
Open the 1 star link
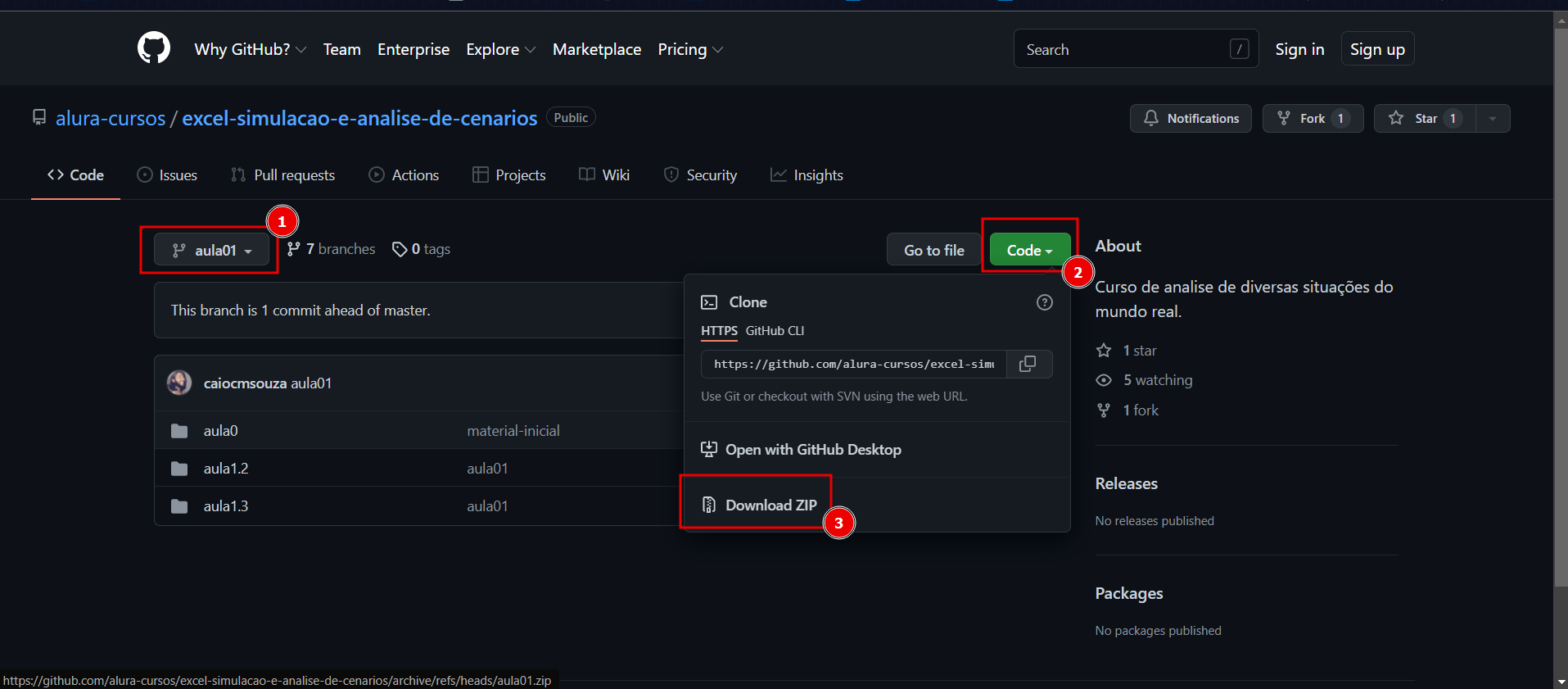point(1126,351)
